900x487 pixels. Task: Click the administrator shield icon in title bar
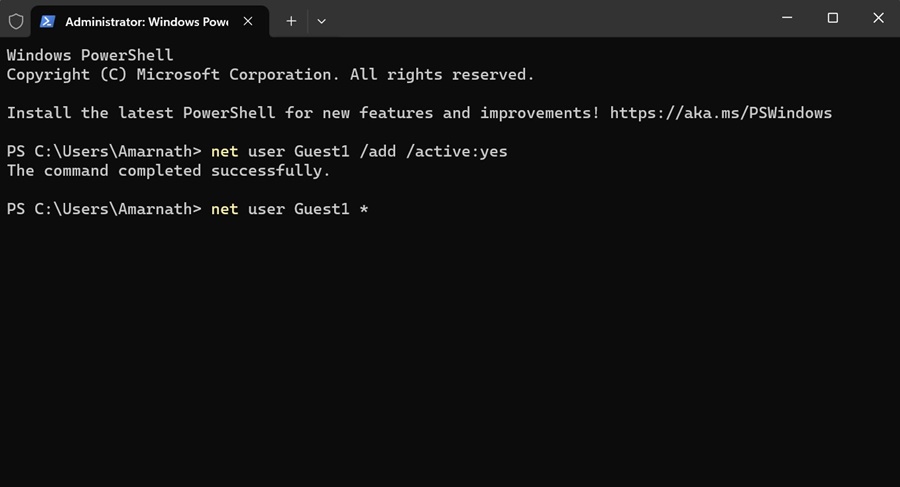pyautogui.click(x=16, y=21)
